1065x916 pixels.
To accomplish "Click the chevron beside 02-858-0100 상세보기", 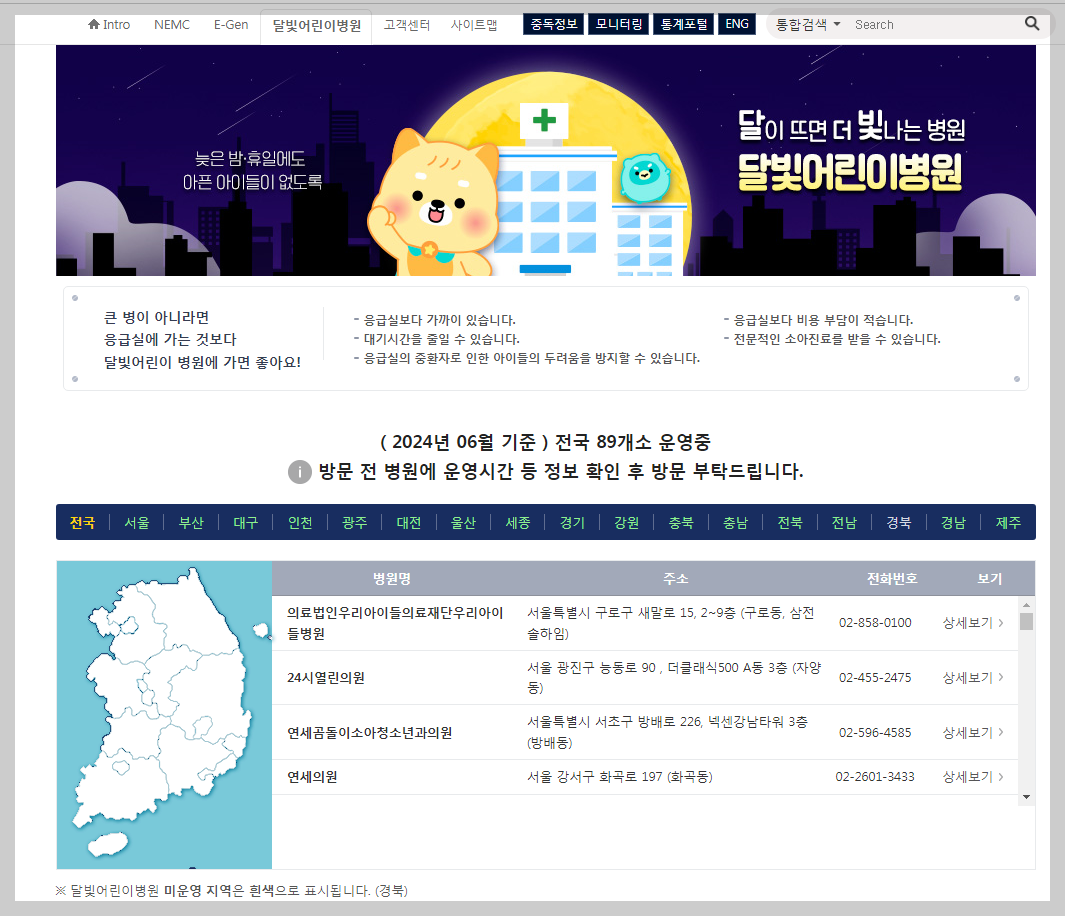I will (1000, 623).
